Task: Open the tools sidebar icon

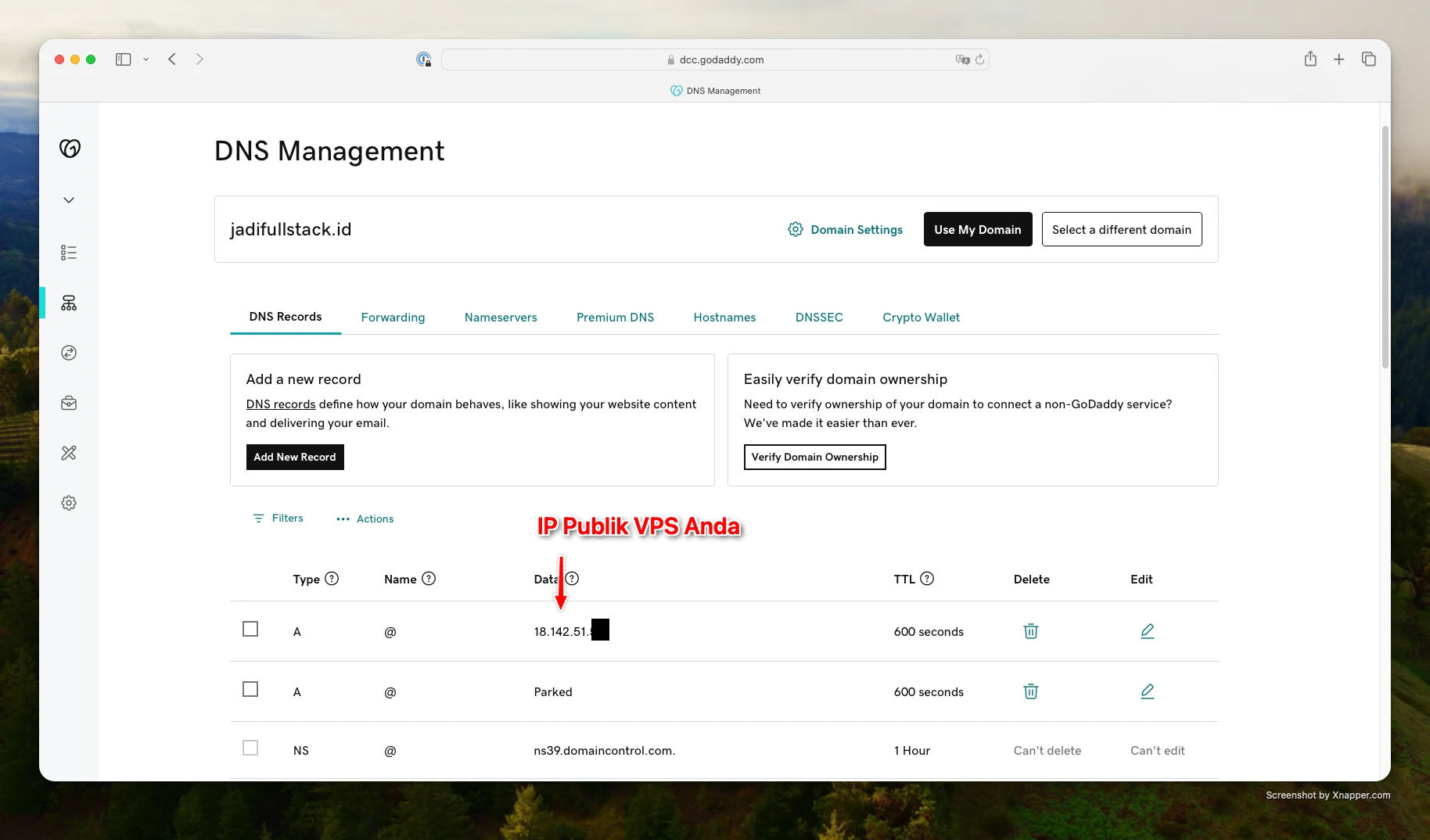Action: click(69, 453)
